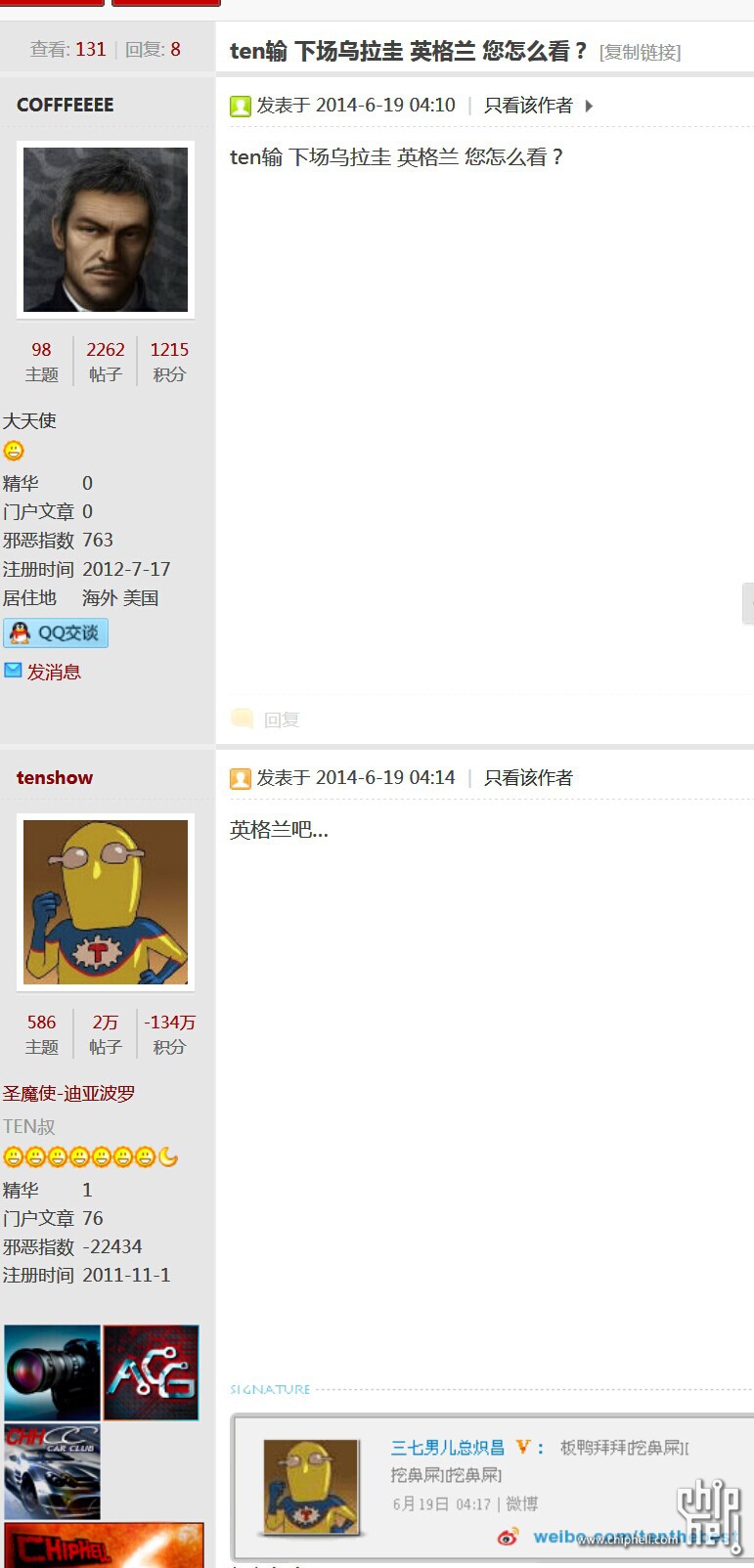
Task: Open the CHH Car Club badge
Action: point(52,1471)
